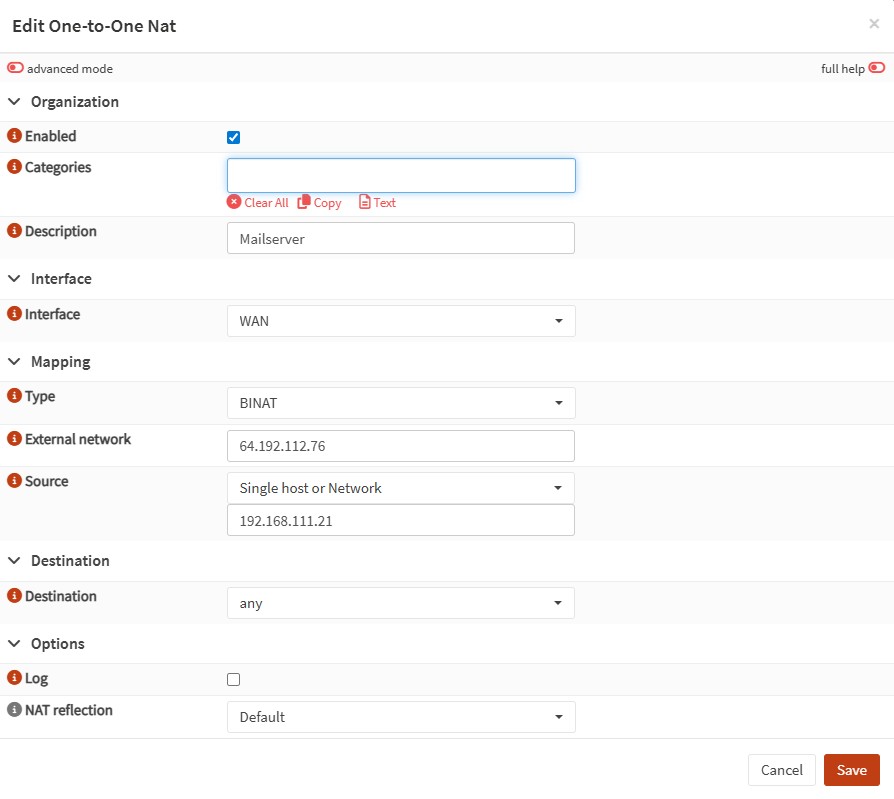Show help for the Description field
This screenshot has height=799, width=894.
(x=14, y=231)
